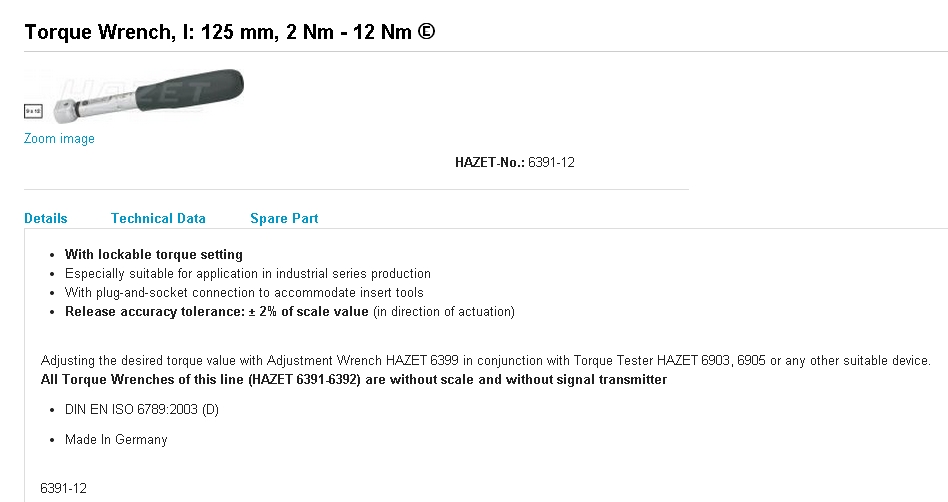Click the 6391-12 text at page bottom
The image size is (948, 502).
pyautogui.click(x=64, y=489)
